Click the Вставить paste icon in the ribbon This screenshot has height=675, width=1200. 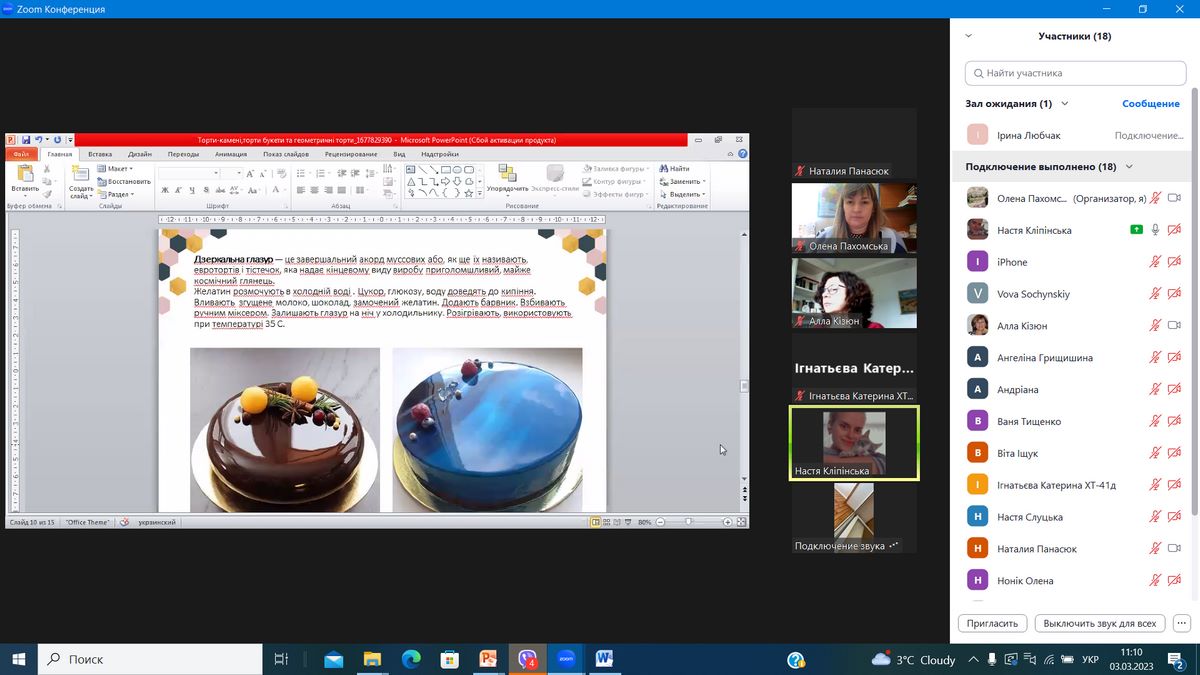click(x=25, y=174)
